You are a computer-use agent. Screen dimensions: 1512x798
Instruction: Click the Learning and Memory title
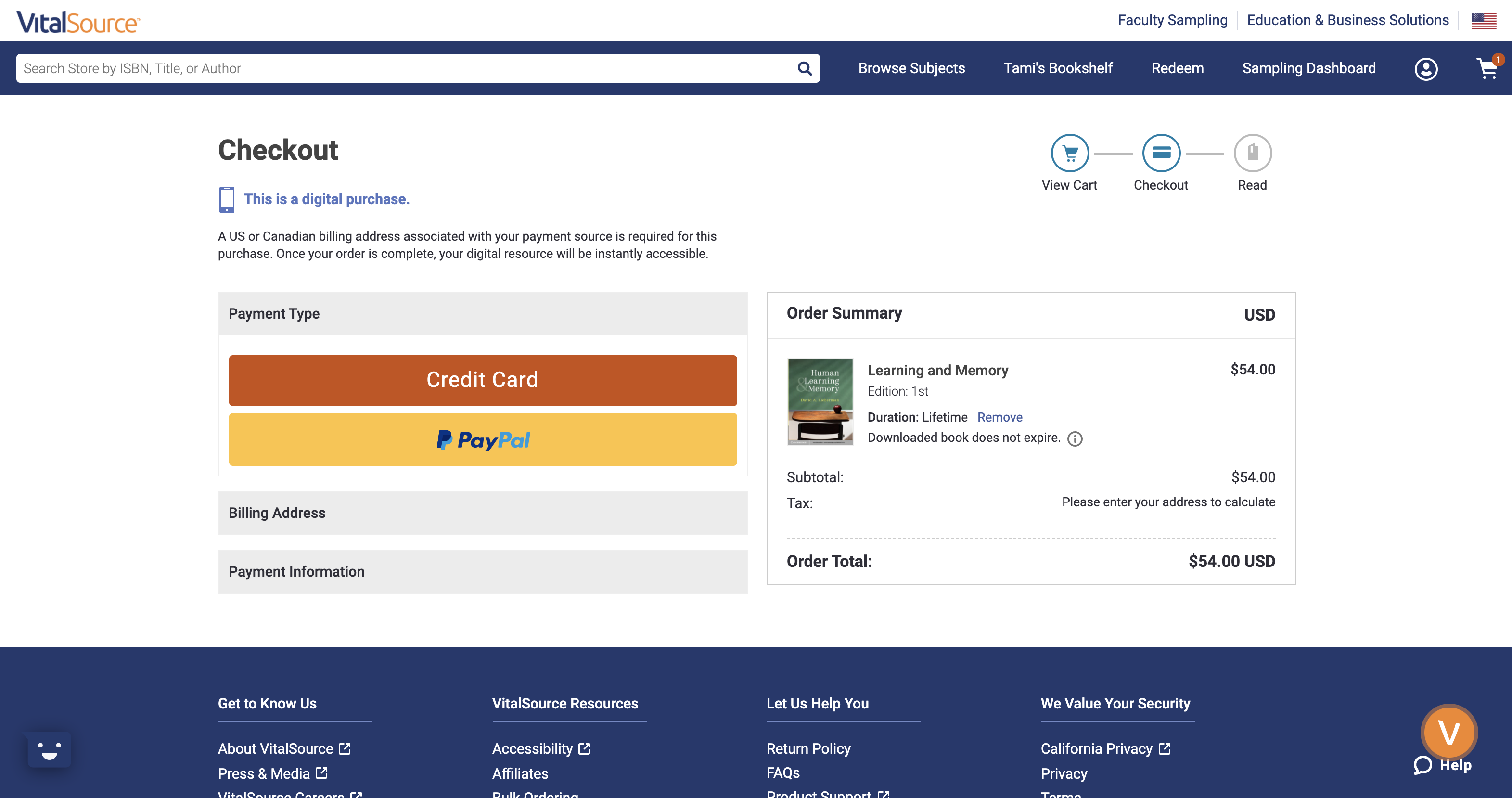938,371
